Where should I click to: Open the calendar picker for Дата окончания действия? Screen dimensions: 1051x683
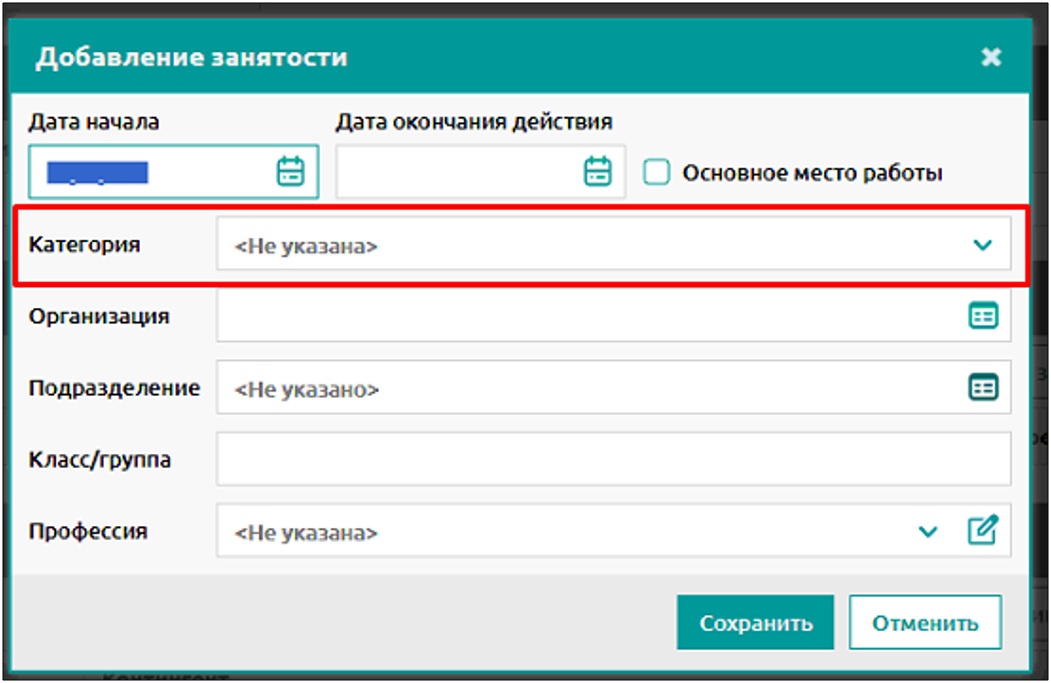(597, 172)
